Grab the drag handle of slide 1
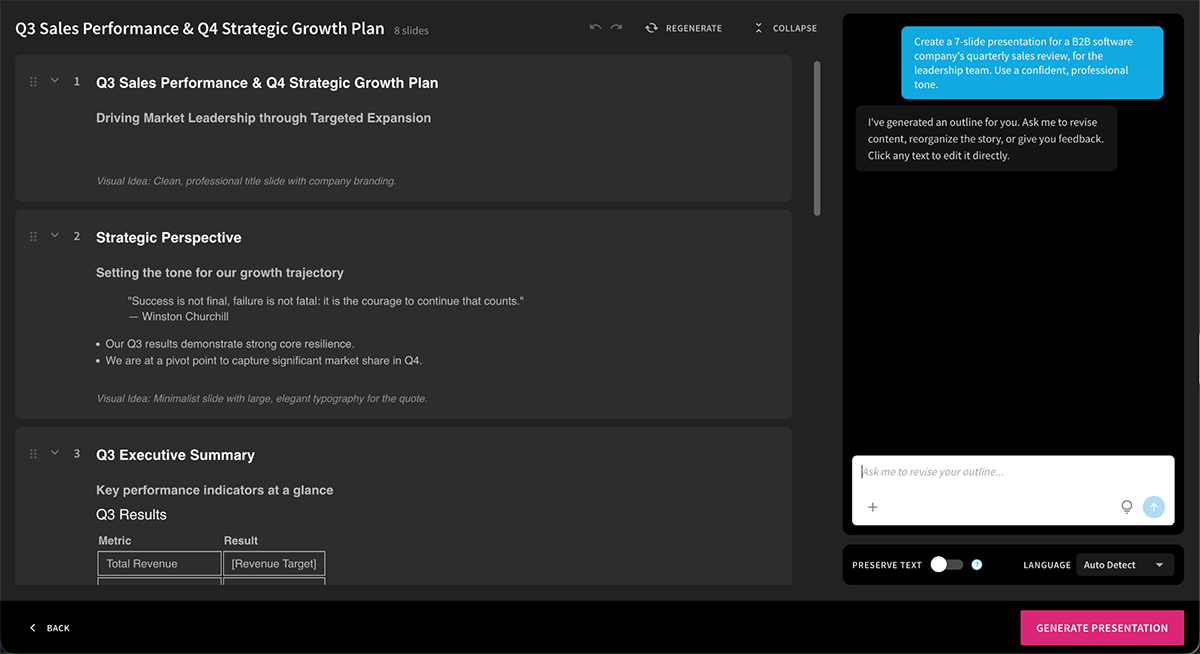Viewport: 1200px width, 654px height. (x=33, y=82)
